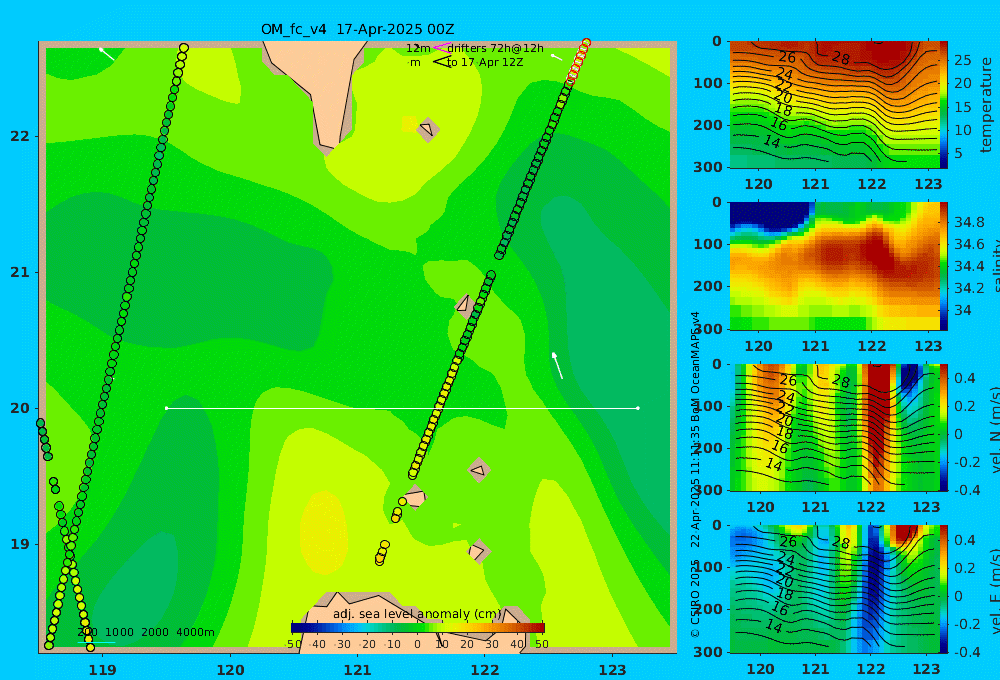Click the '4000m' depth scale label
The width and height of the screenshot is (1000, 680).
point(195,632)
